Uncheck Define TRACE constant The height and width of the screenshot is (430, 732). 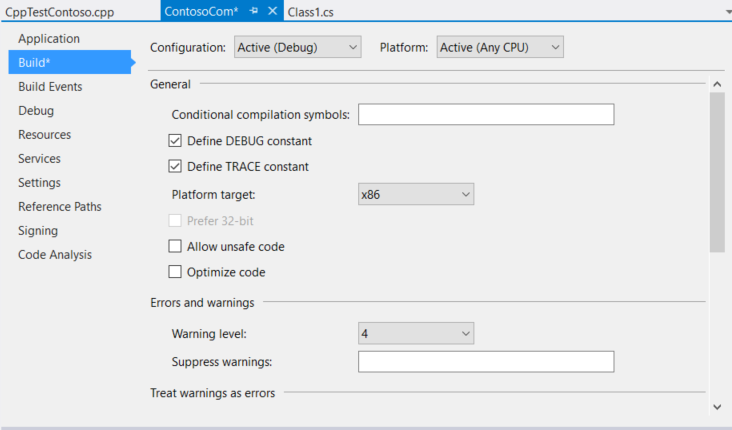176,167
